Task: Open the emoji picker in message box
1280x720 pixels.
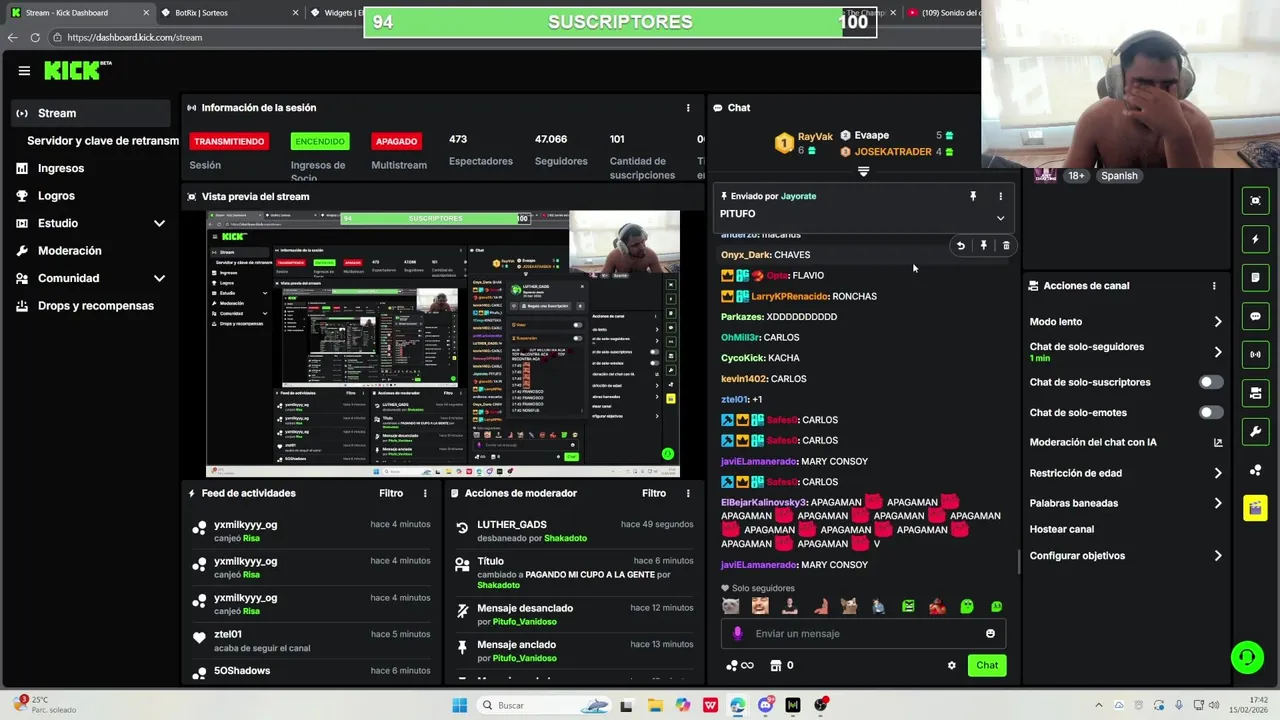Action: click(990, 633)
